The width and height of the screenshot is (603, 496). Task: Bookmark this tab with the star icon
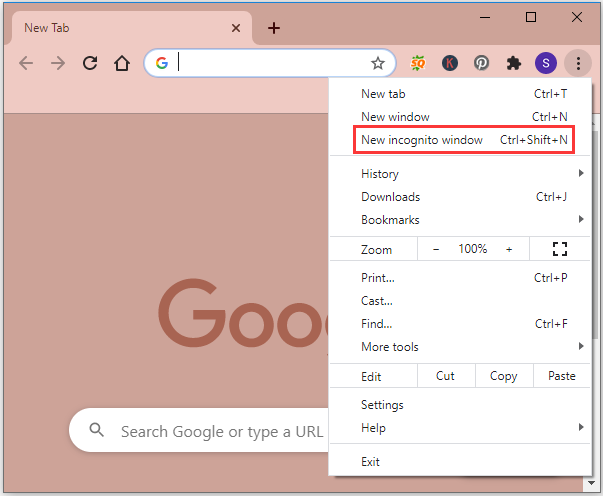pos(378,63)
